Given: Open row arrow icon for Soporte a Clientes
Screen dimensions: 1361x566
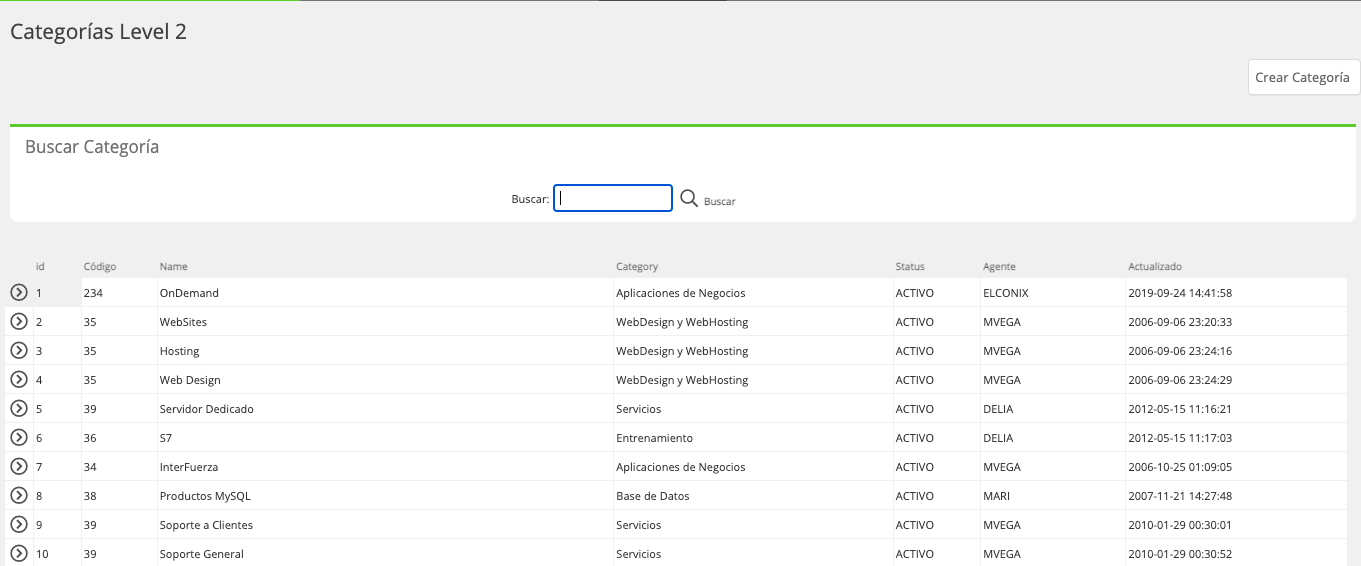Looking at the screenshot, I should tap(18, 524).
